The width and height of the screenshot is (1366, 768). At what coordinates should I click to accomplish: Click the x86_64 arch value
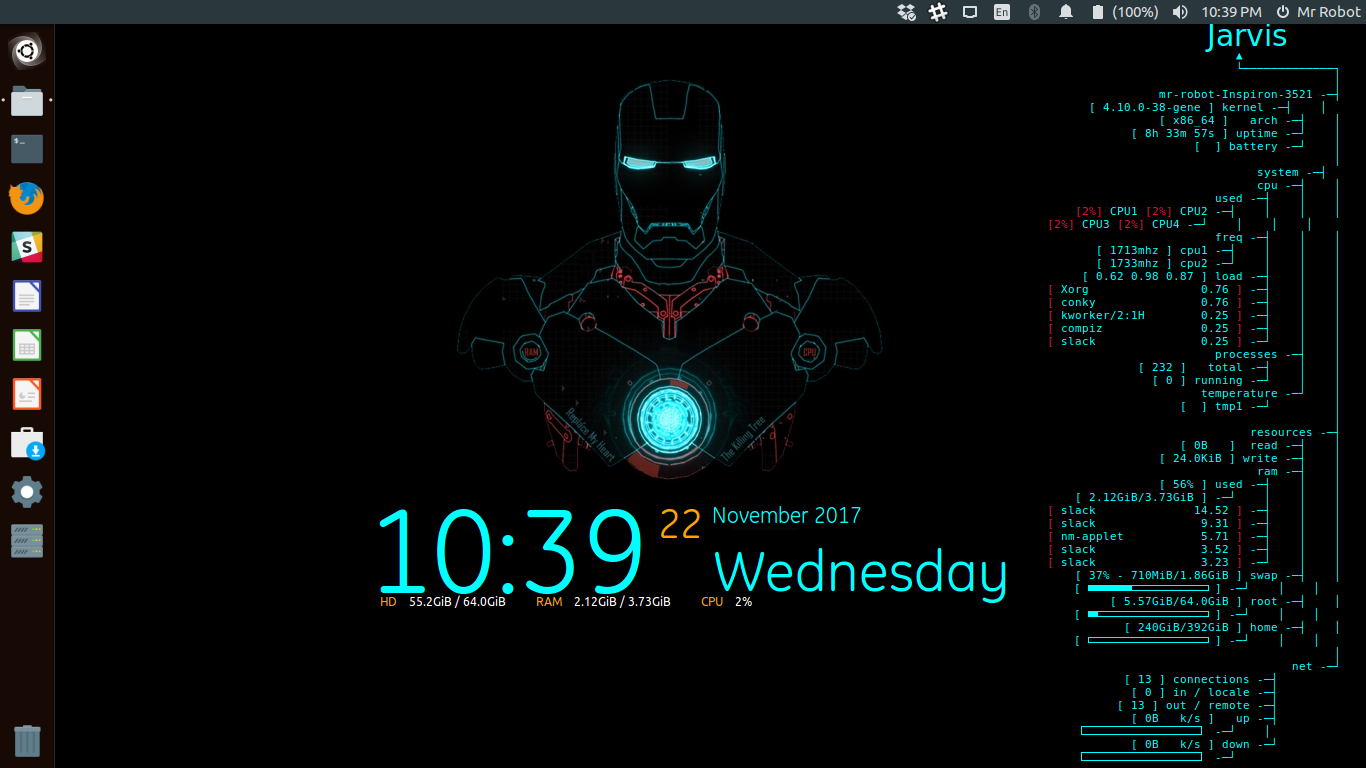(x=1194, y=120)
